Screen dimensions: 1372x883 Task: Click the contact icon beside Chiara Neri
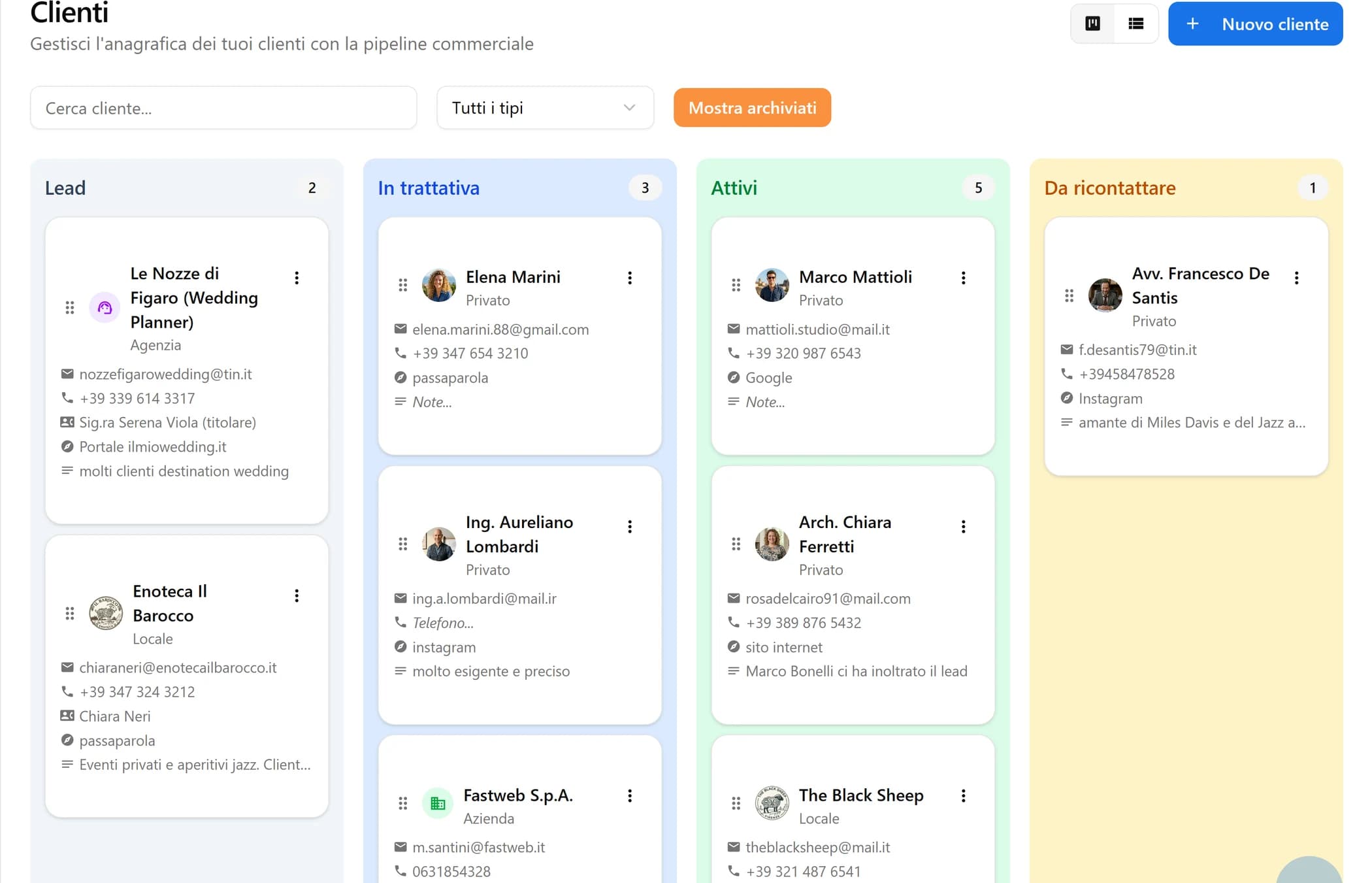pyautogui.click(x=67, y=716)
